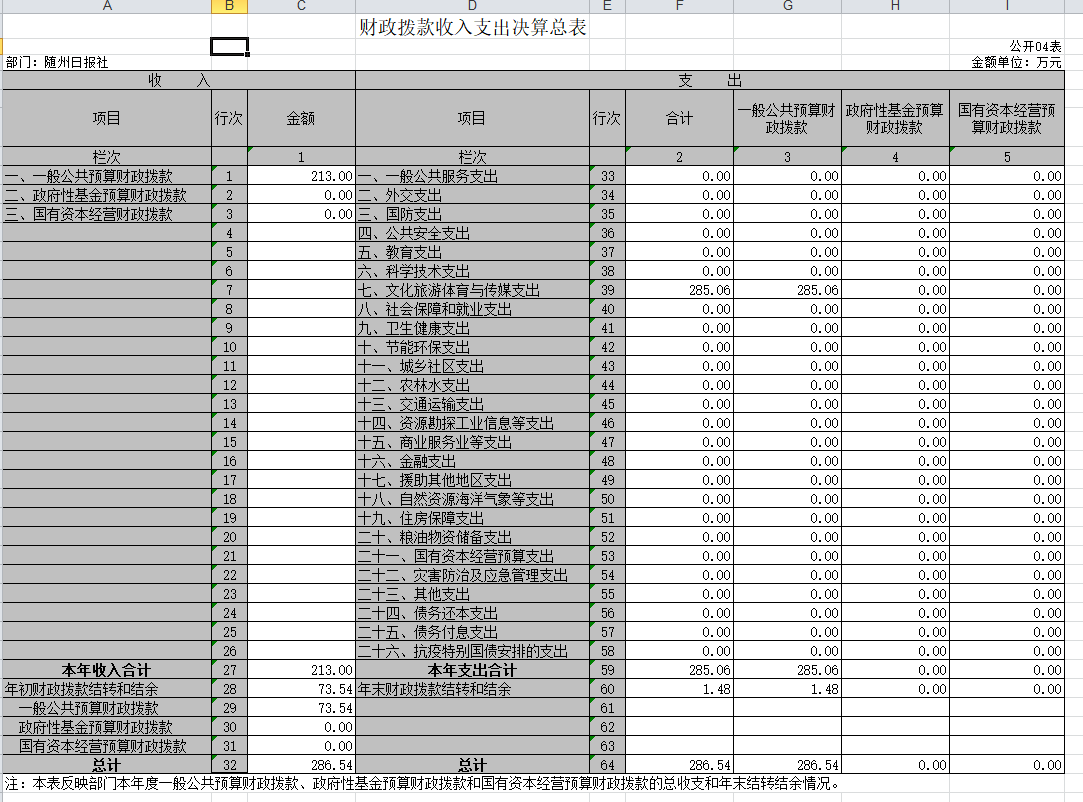1083x802 pixels.
Task: Select the column H header
Action: pos(895,7)
